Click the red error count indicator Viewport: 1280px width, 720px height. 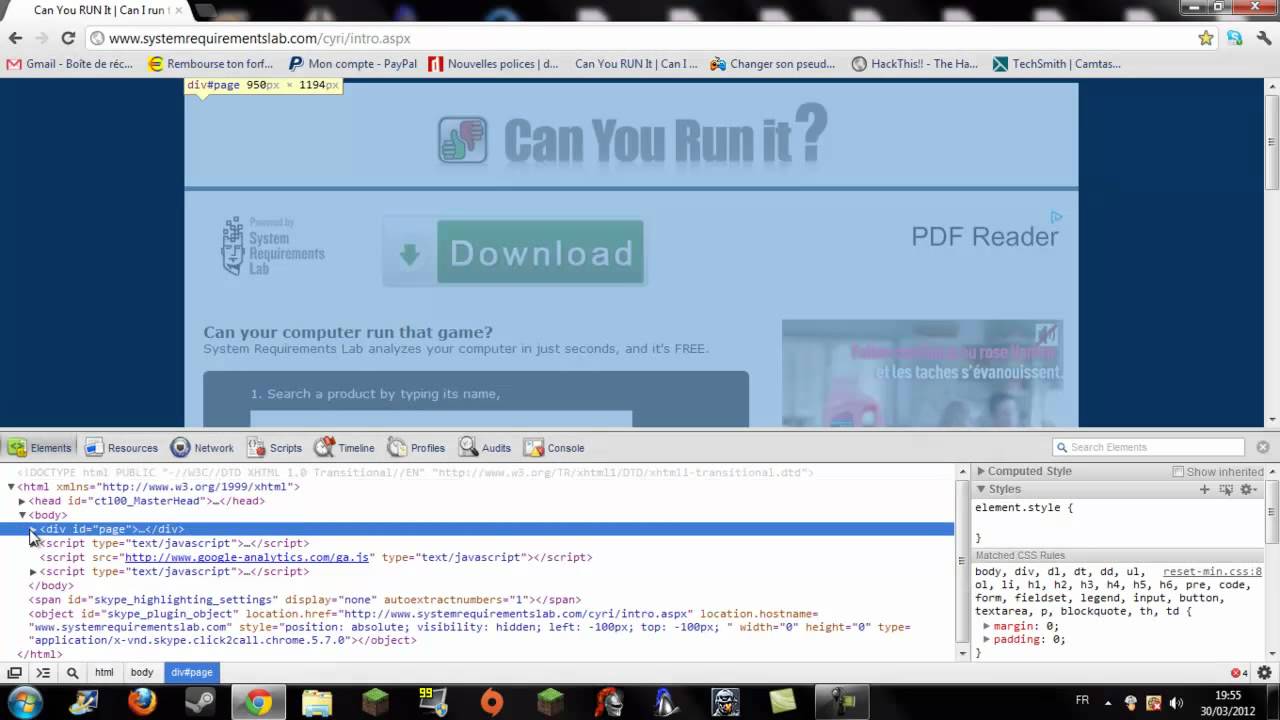pos(1239,673)
